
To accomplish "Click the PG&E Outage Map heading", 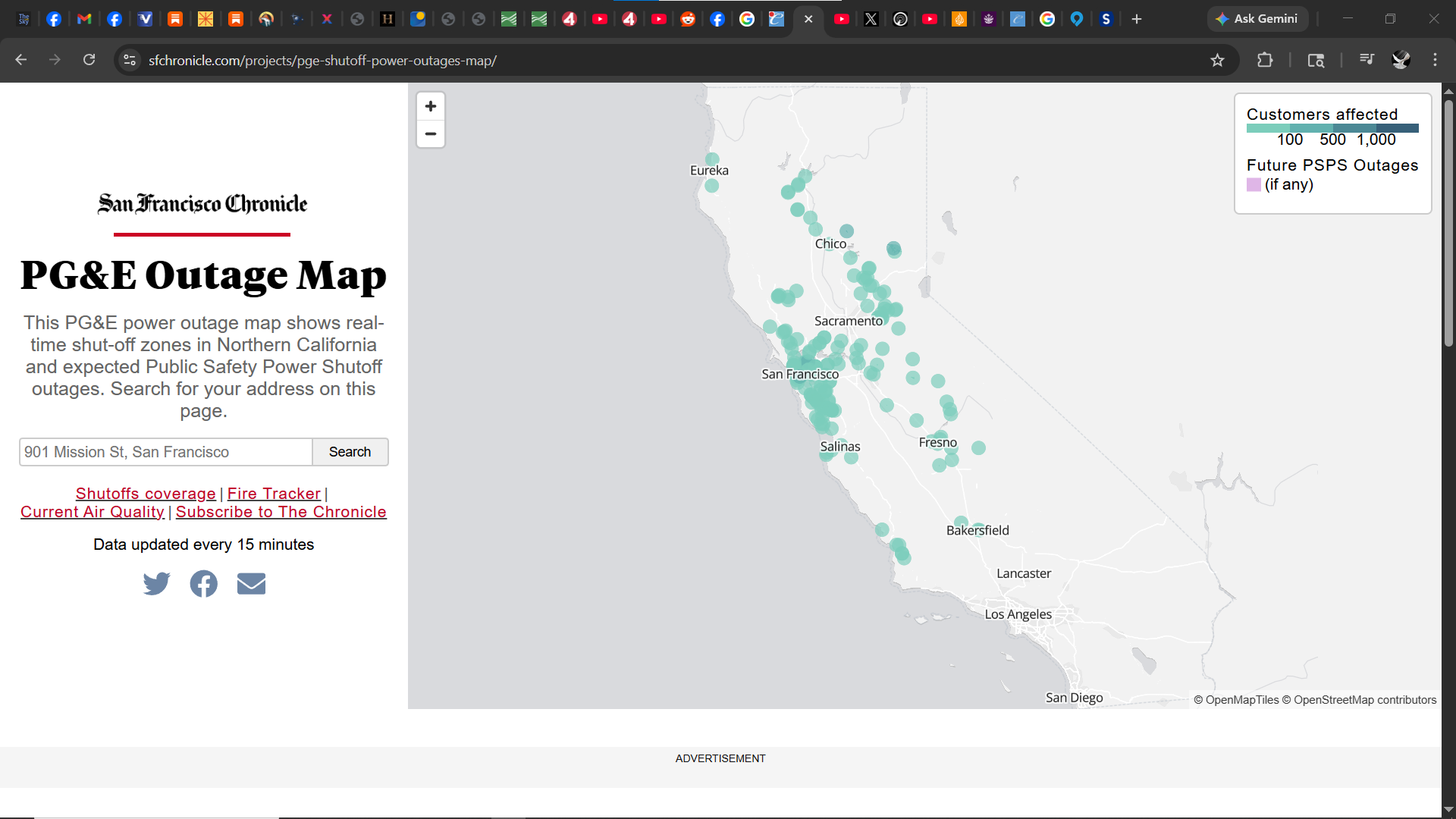I will [x=203, y=275].
